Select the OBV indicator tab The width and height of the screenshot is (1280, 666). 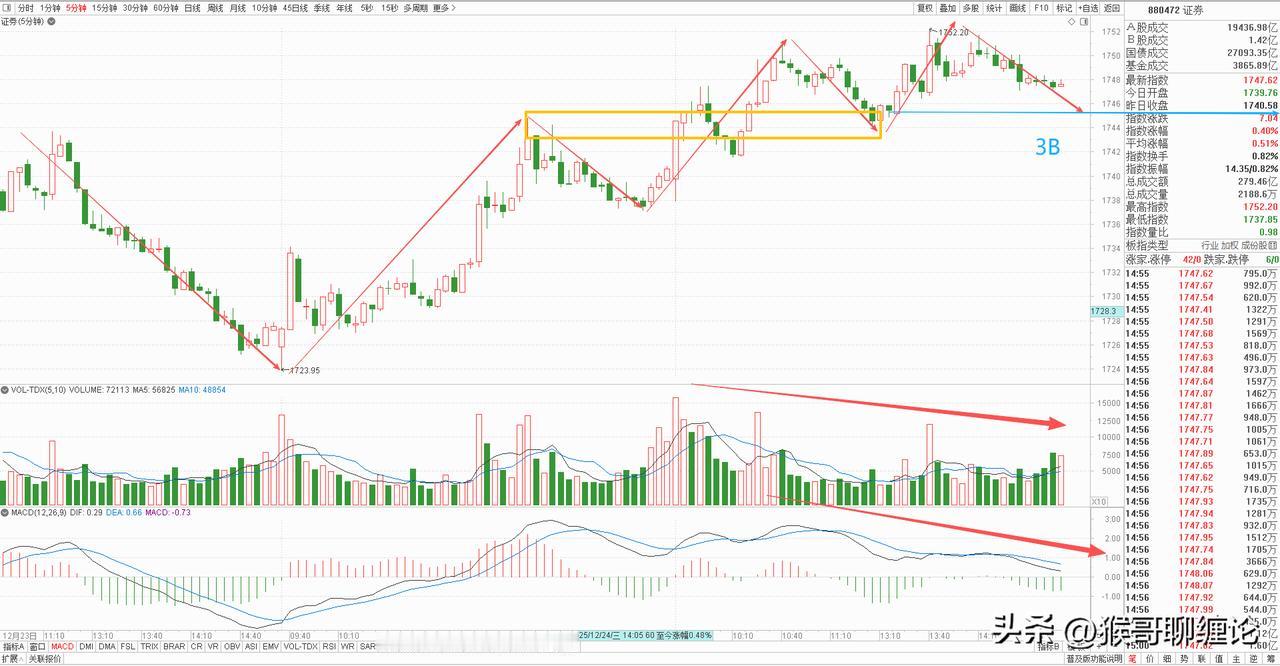click(x=232, y=646)
